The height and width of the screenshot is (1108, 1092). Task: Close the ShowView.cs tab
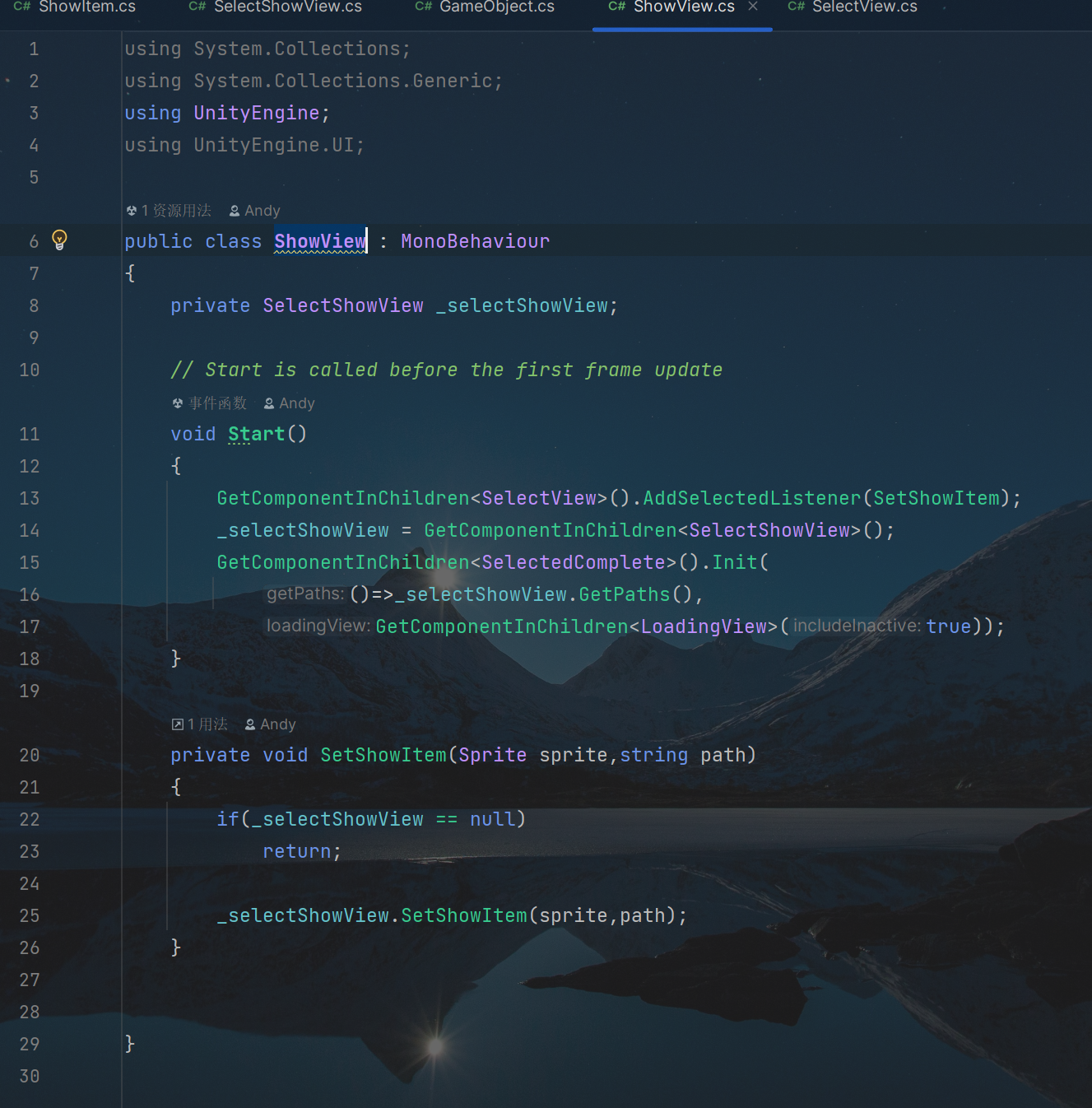[x=753, y=7]
